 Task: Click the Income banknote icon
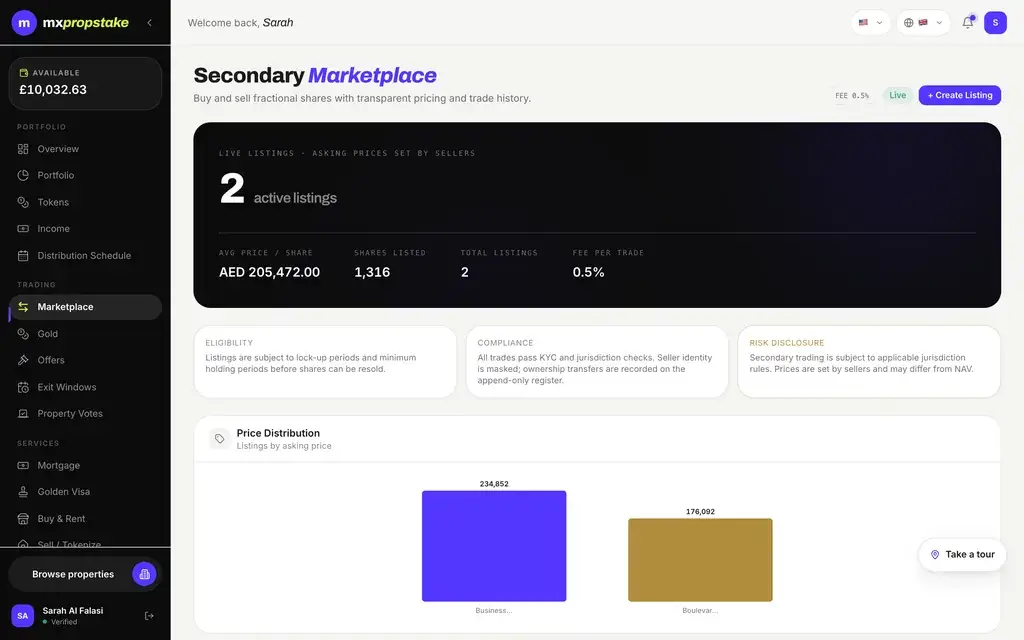click(23, 229)
